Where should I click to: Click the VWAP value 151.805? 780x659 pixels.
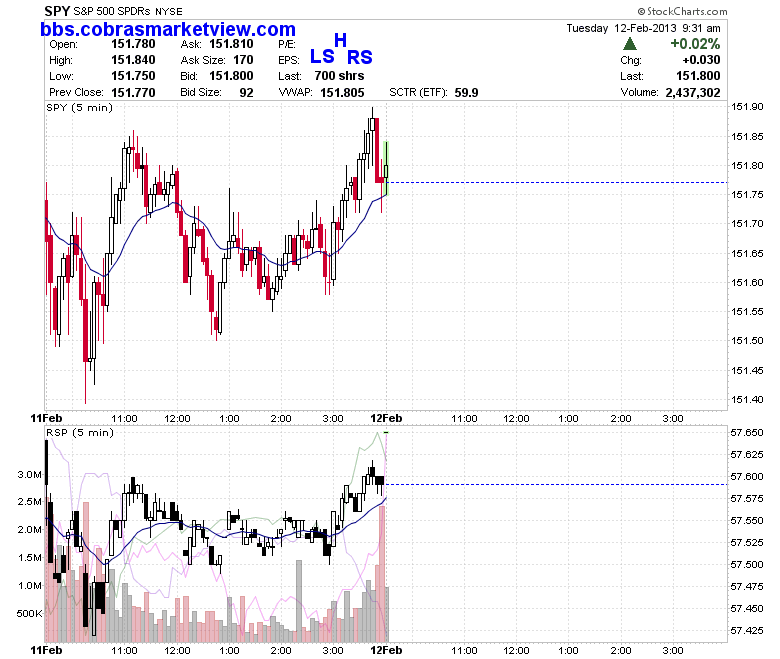pyautogui.click(x=342, y=93)
